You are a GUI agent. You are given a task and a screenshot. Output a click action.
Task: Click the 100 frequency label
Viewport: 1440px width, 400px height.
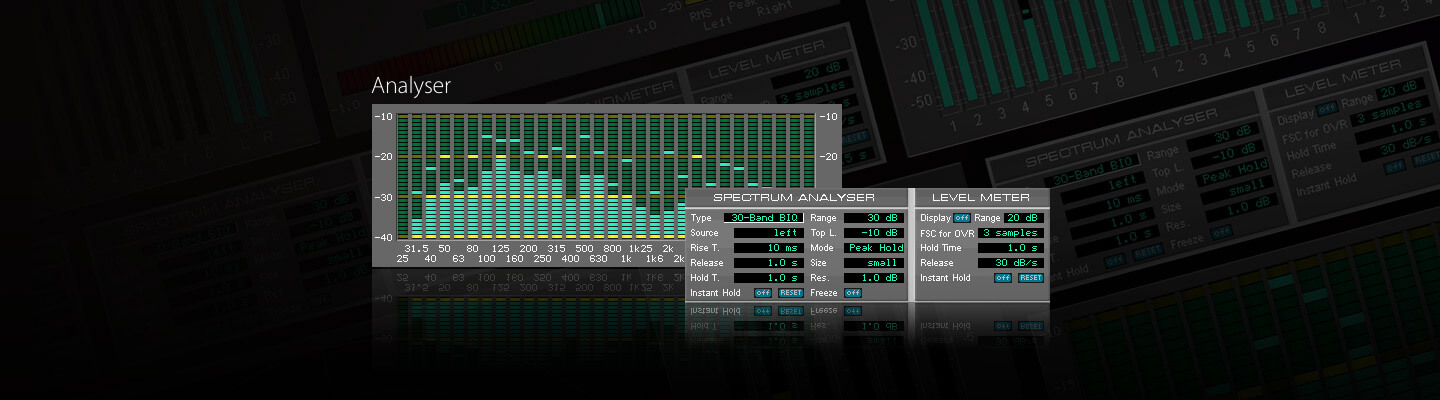click(486, 259)
